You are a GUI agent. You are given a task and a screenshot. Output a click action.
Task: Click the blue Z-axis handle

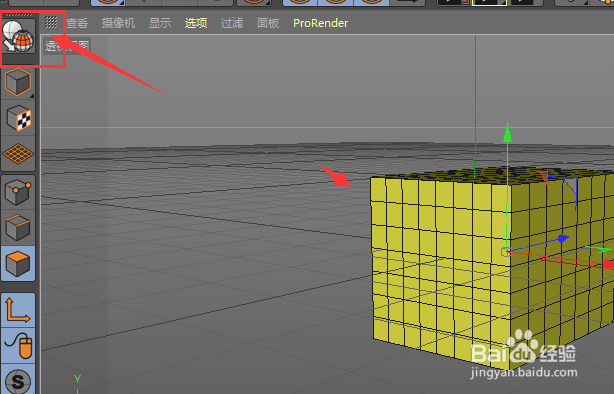pos(562,238)
